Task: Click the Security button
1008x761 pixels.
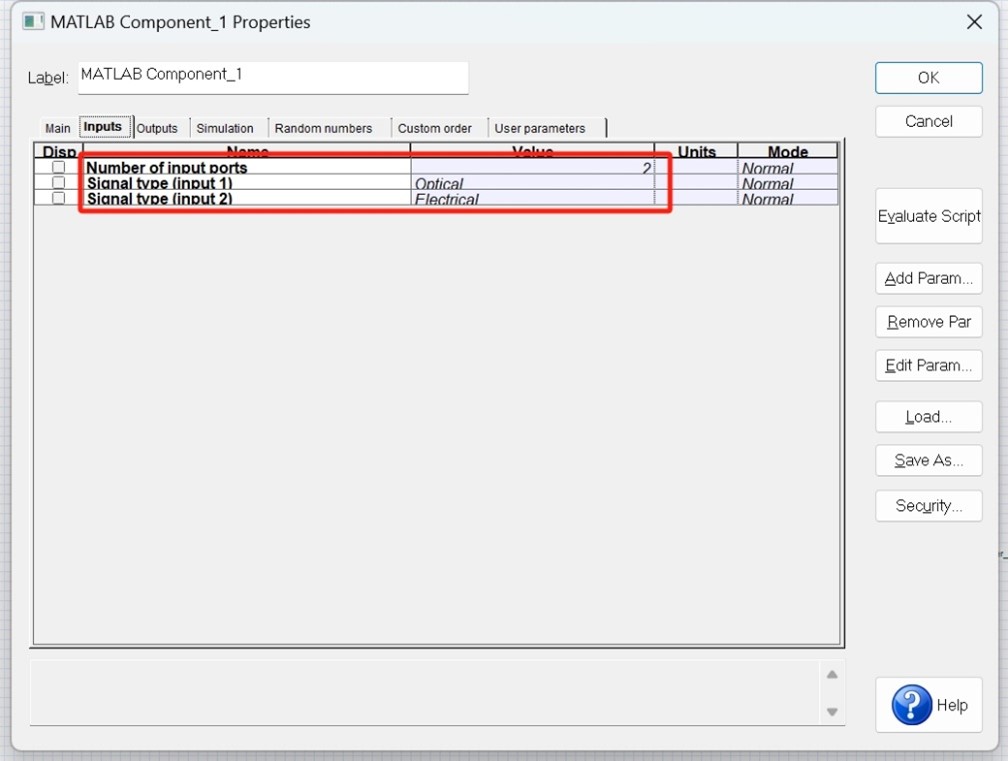Action: [928, 505]
